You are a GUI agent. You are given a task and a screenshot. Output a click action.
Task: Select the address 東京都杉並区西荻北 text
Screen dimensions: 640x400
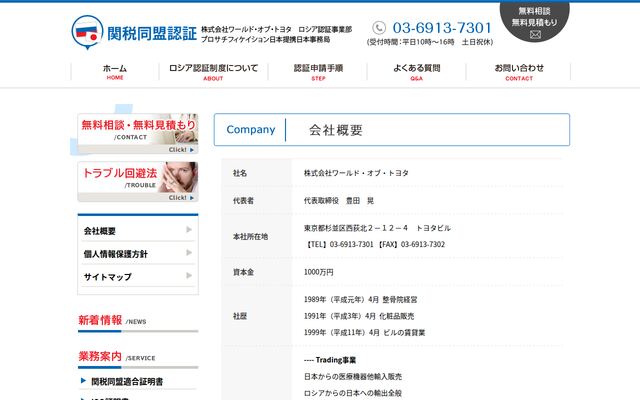click(x=377, y=228)
